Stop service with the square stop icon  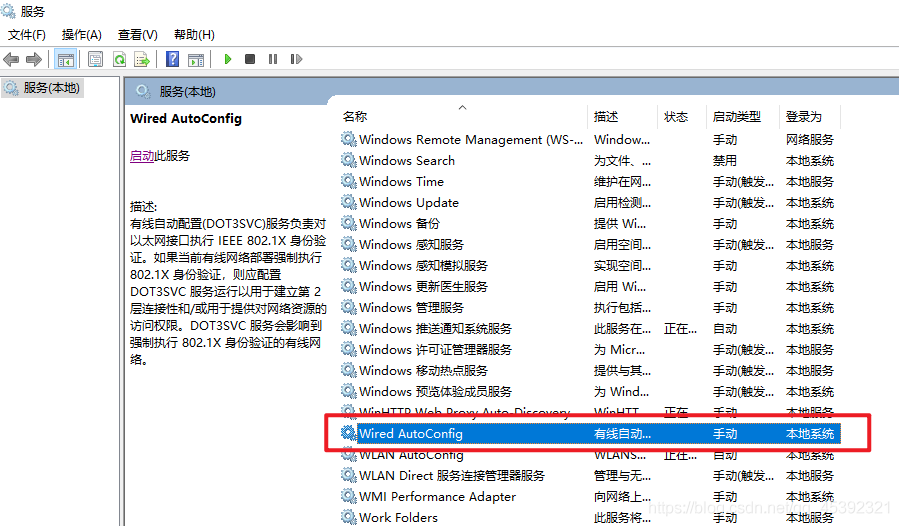click(x=250, y=59)
